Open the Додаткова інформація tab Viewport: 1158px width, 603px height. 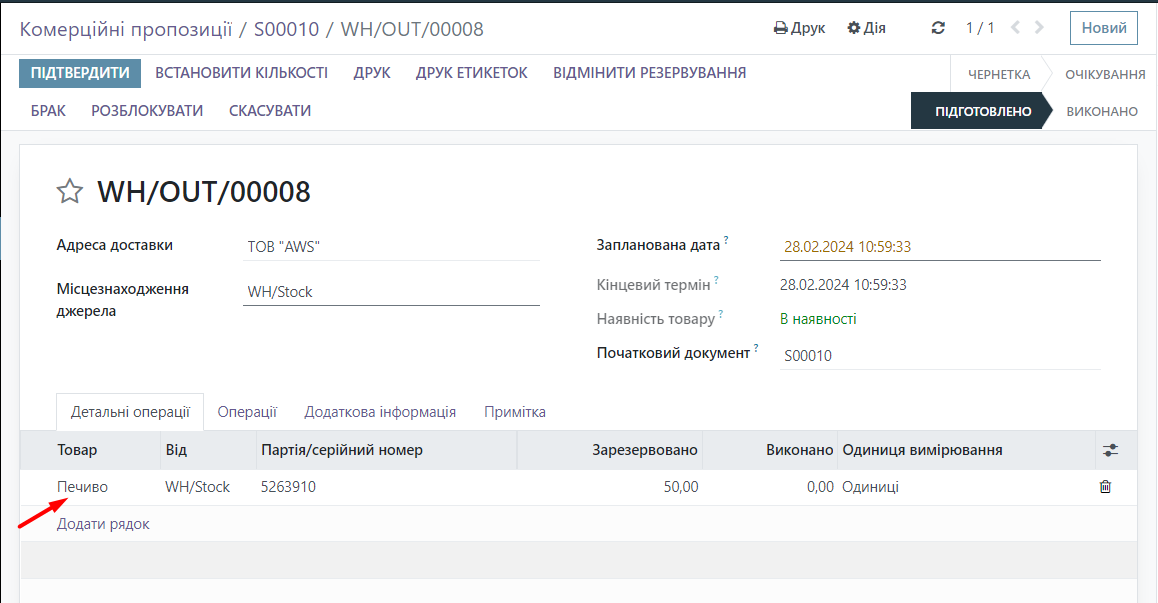tap(380, 412)
